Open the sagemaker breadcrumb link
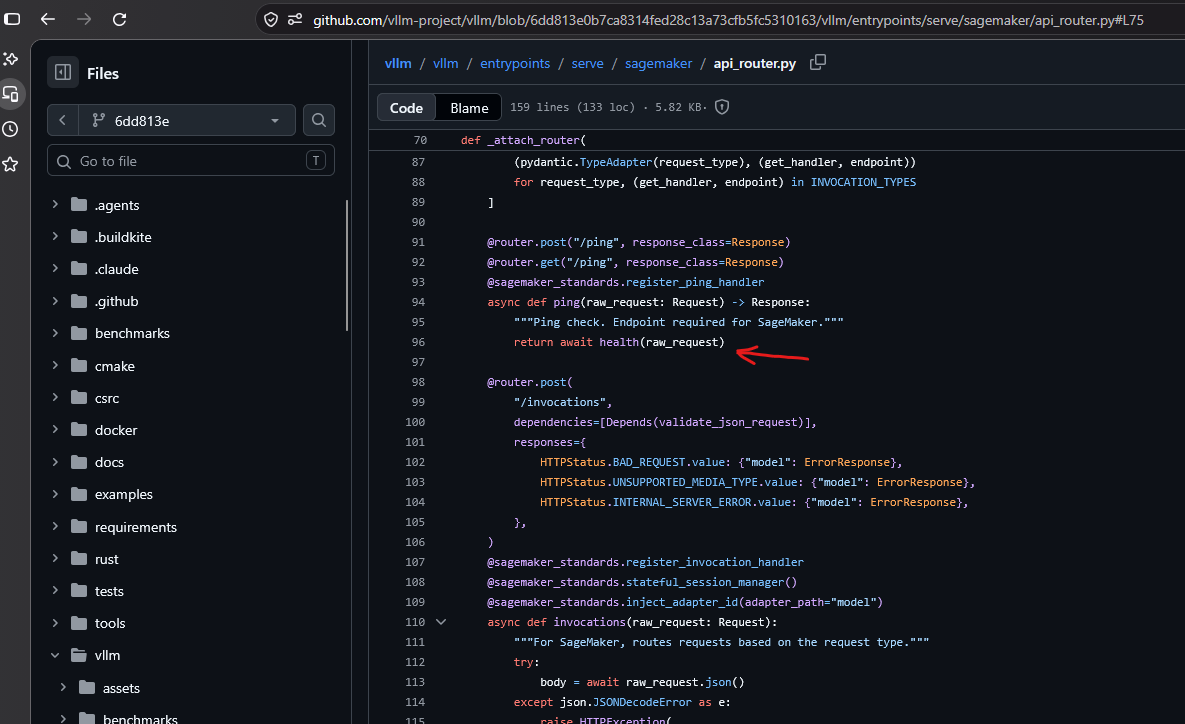 pos(658,63)
